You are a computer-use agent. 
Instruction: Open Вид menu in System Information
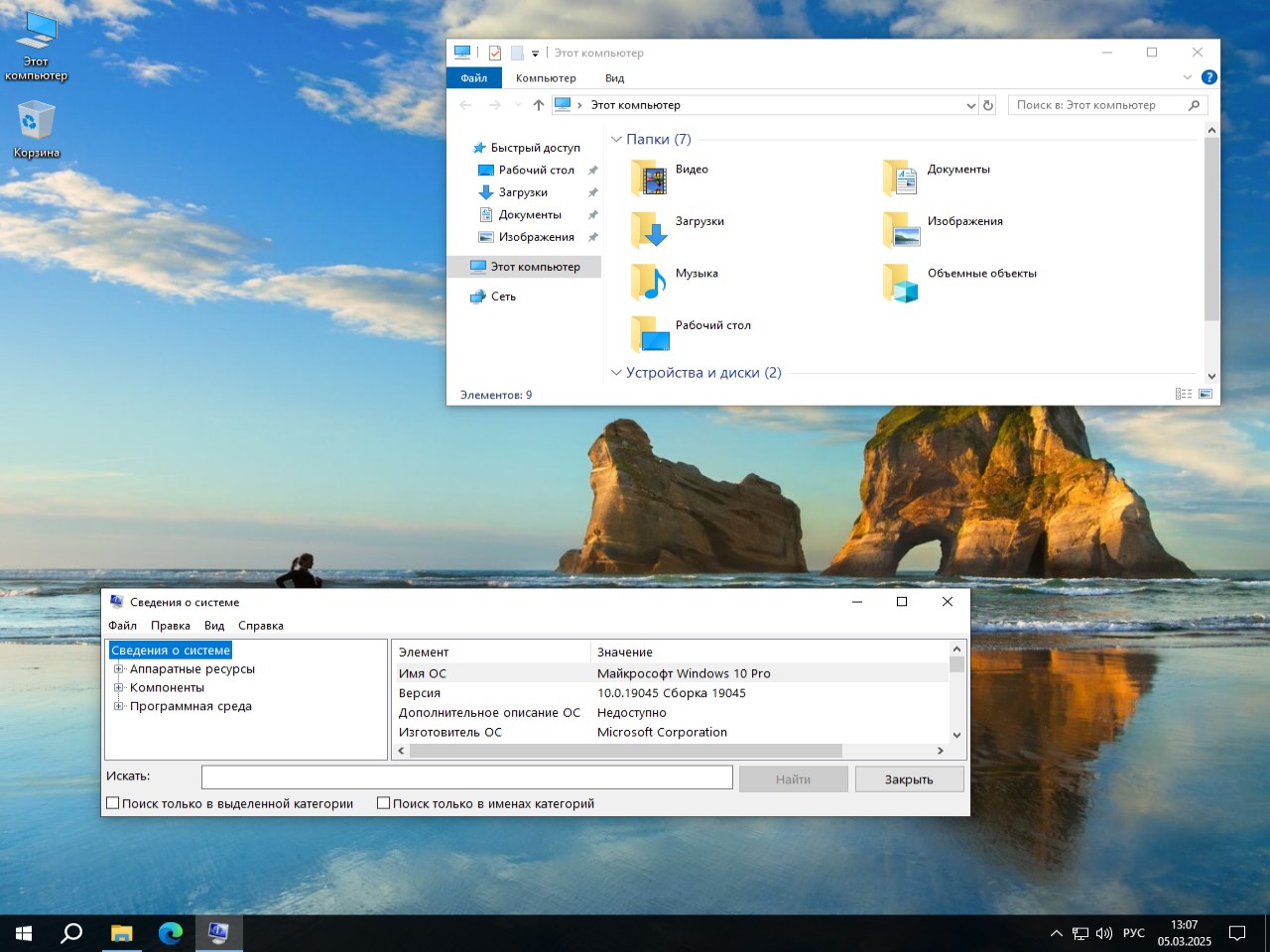point(214,626)
